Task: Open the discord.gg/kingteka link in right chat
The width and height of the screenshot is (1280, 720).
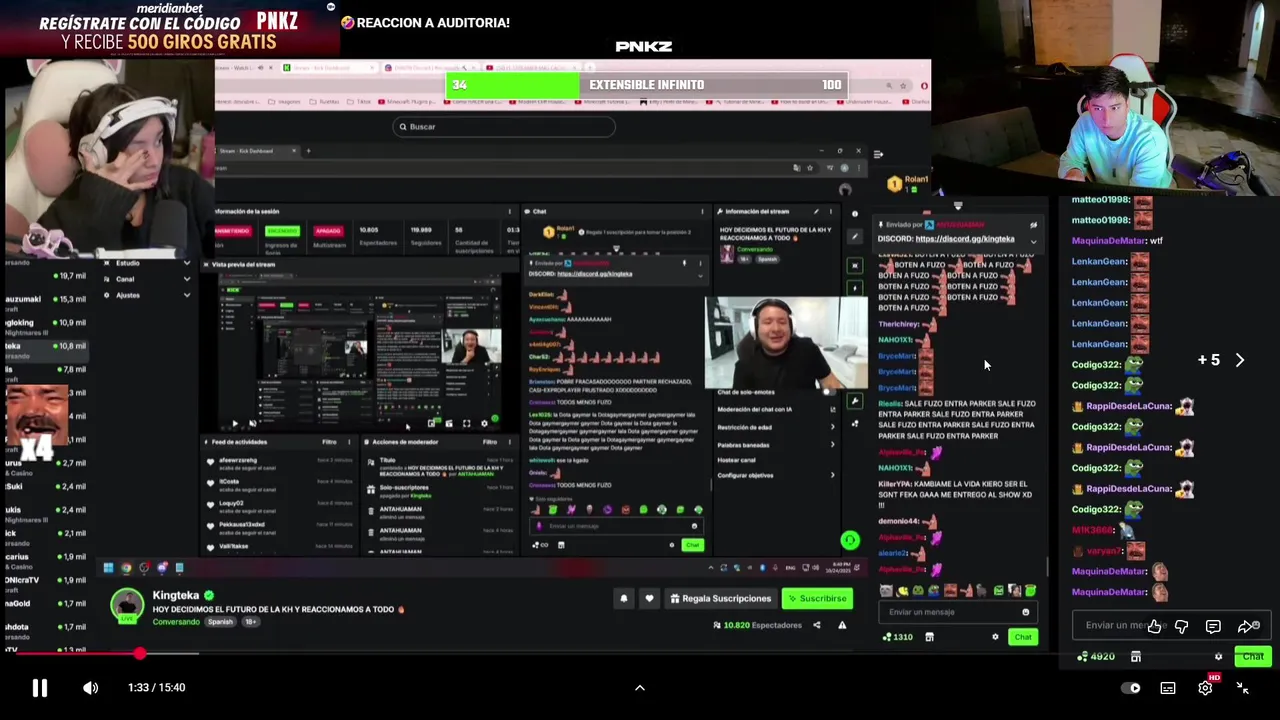Action: [965, 239]
